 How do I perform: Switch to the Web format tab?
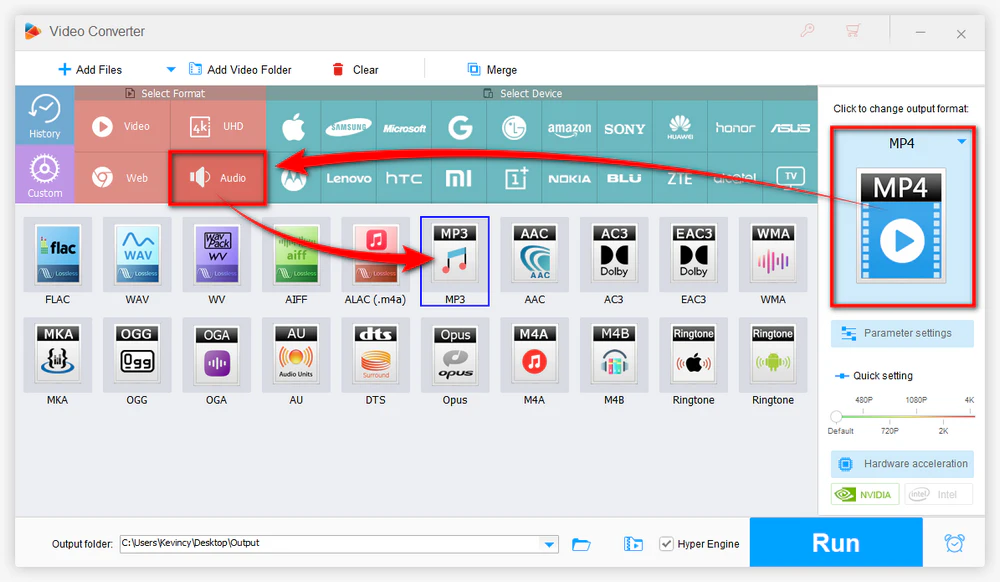[122, 177]
